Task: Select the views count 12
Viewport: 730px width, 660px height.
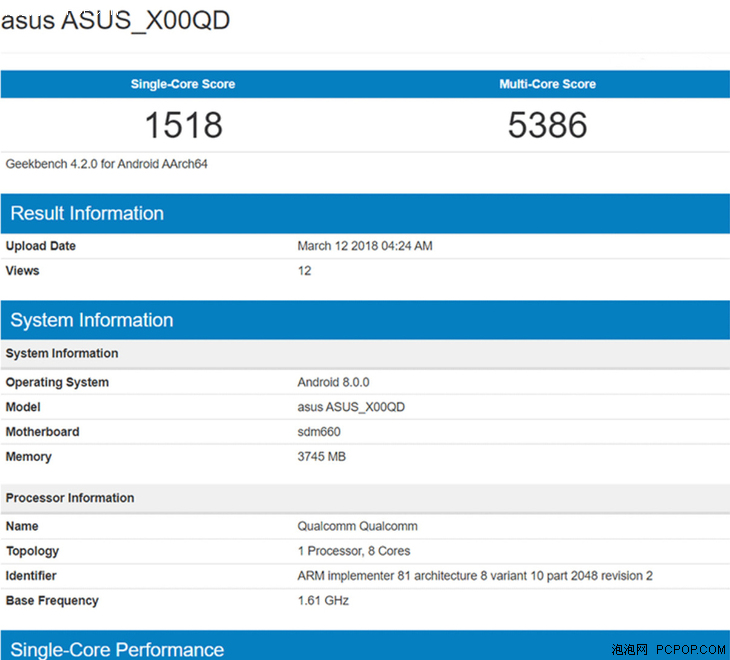Action: [304, 270]
